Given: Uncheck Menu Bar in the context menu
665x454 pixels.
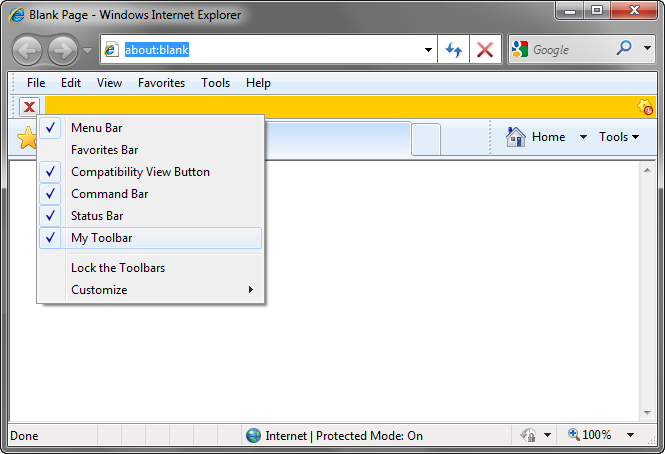Looking at the screenshot, I should click(151, 128).
